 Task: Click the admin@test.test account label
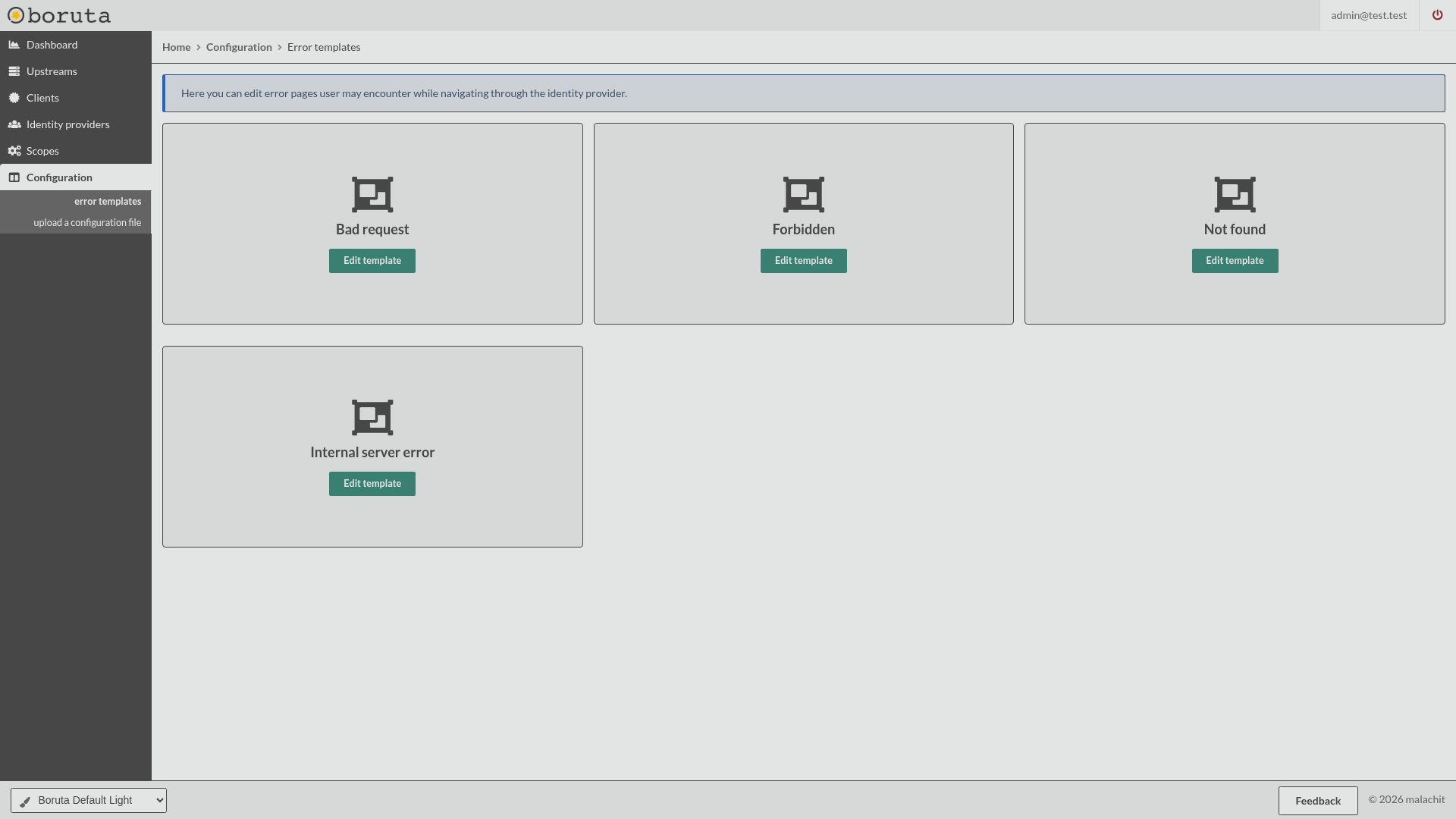(1369, 15)
